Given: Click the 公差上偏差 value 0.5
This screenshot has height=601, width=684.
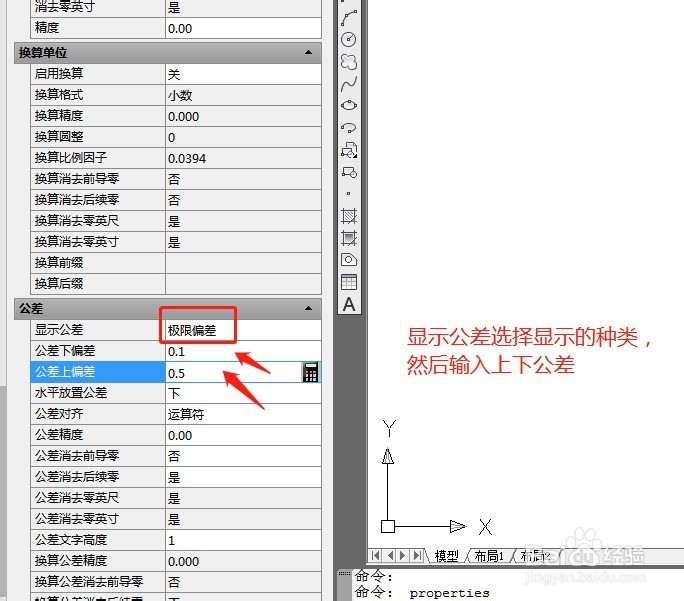Looking at the screenshot, I should pyautogui.click(x=233, y=373).
